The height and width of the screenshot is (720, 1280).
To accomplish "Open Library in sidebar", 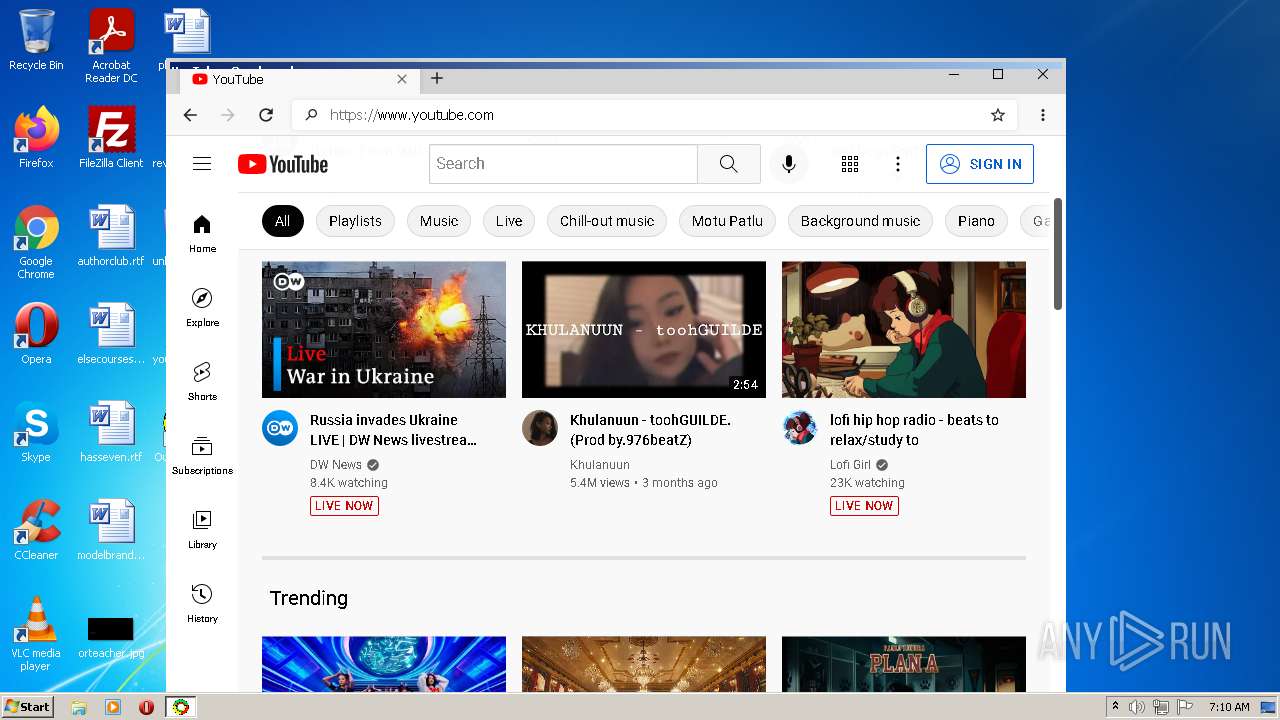I will pos(202,529).
